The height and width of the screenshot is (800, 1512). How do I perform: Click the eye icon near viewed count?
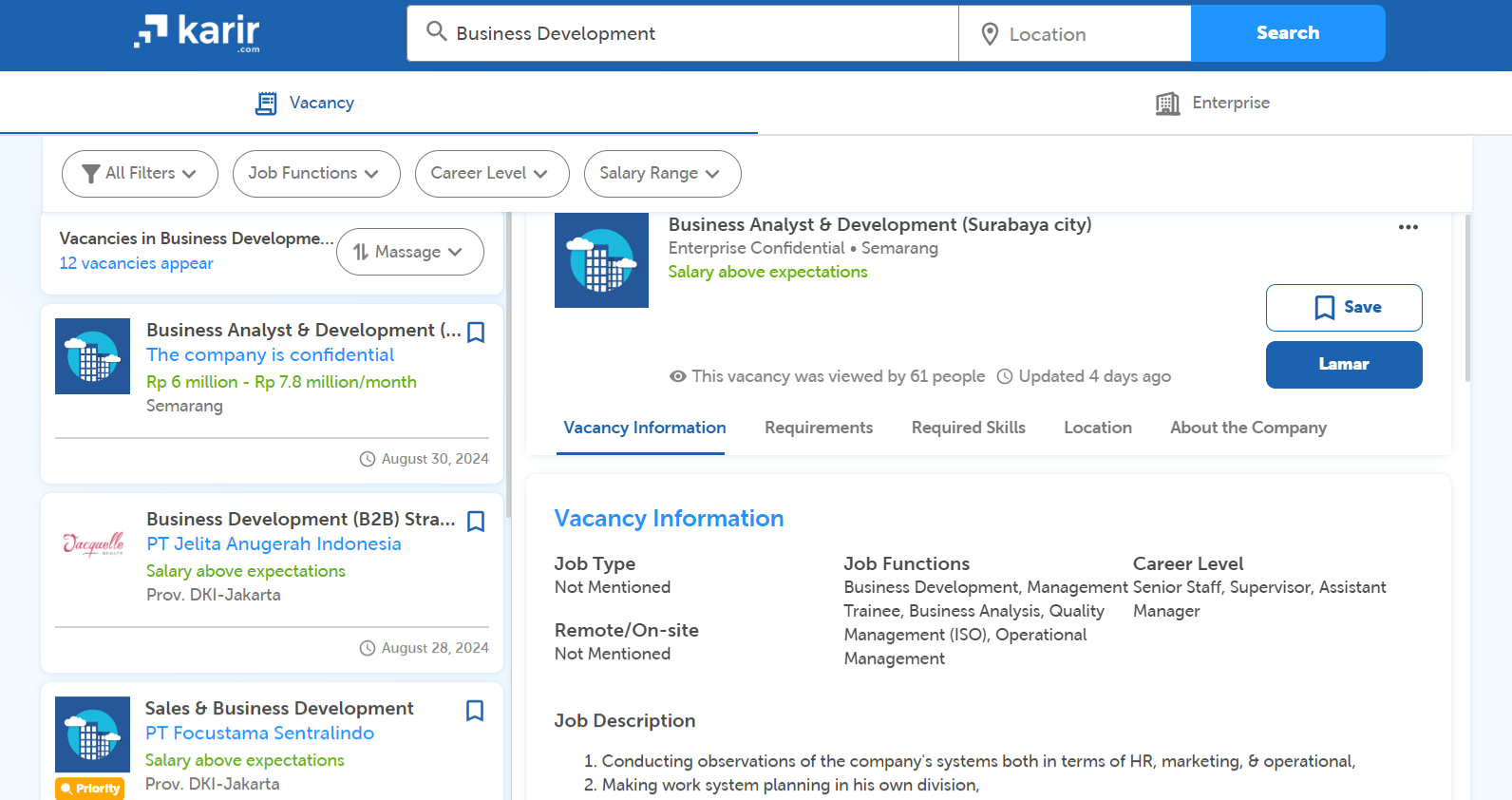pos(678,376)
